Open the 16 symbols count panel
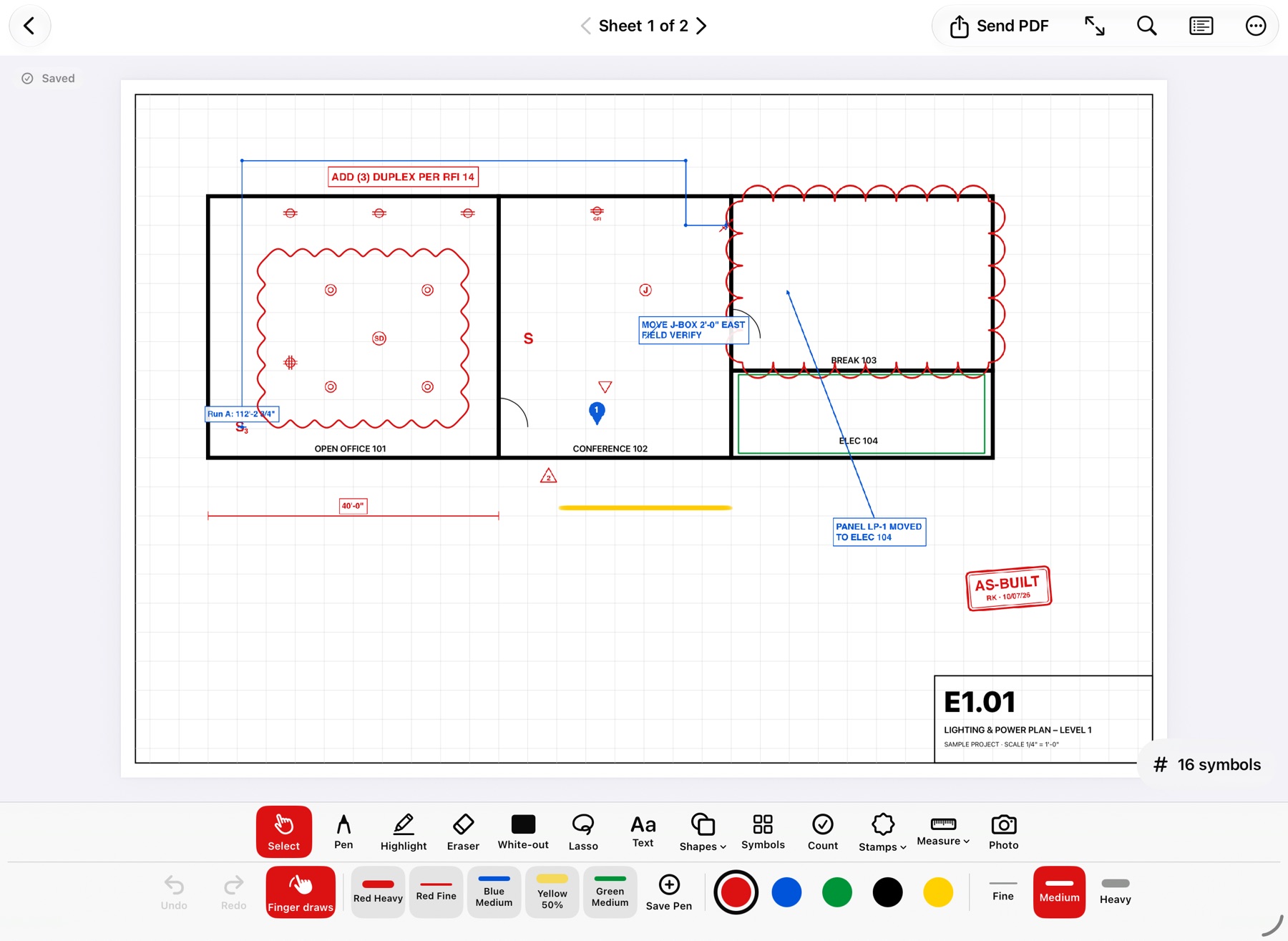This screenshot has width=1288, height=941. pyautogui.click(x=1208, y=764)
